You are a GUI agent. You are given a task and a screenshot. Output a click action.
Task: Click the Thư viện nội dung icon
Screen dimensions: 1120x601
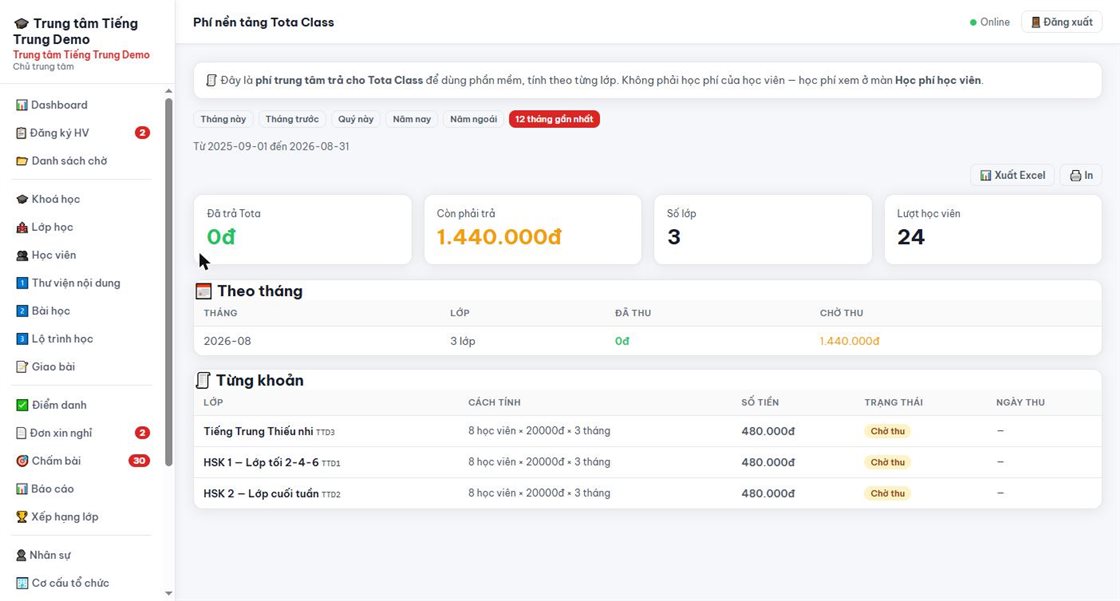pyautogui.click(x=22, y=283)
